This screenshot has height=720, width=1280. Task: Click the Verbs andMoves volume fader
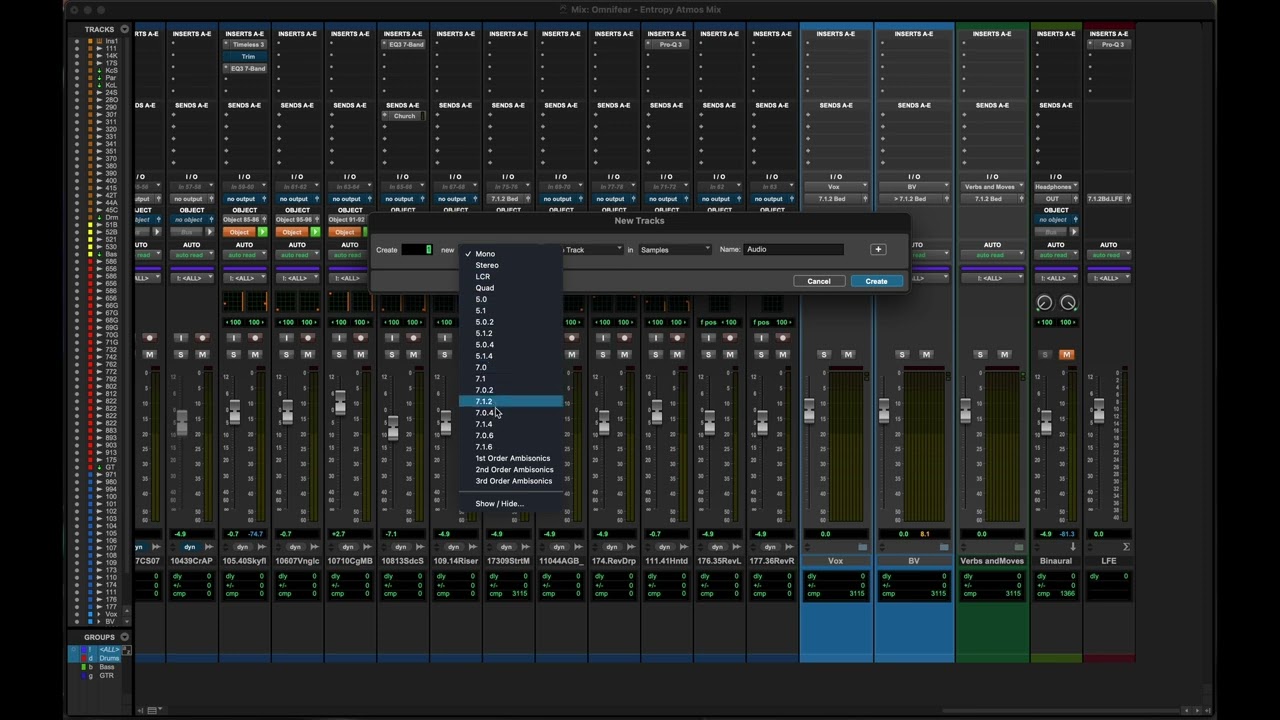pyautogui.click(x=965, y=411)
